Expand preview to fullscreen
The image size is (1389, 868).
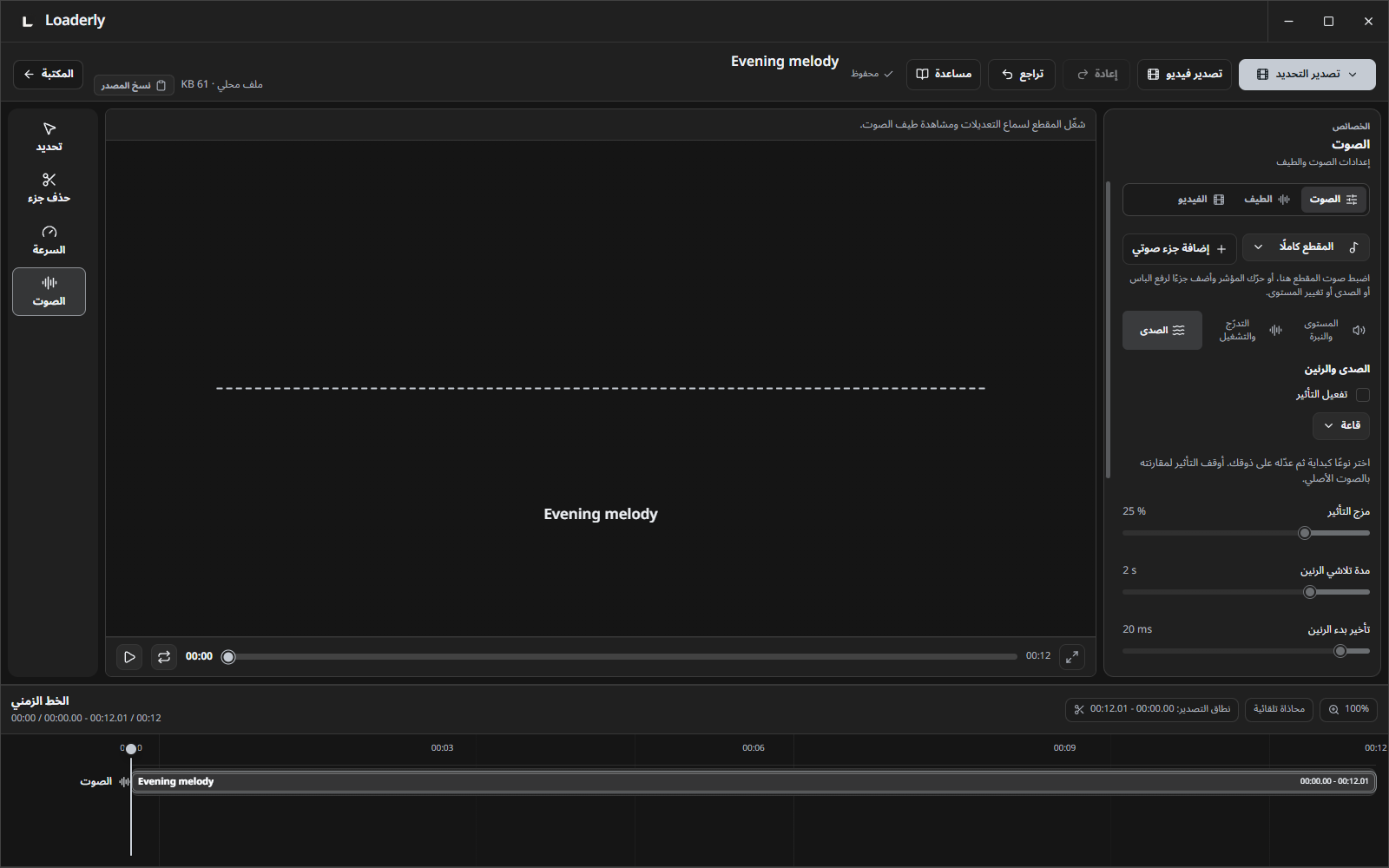pos(1072,657)
